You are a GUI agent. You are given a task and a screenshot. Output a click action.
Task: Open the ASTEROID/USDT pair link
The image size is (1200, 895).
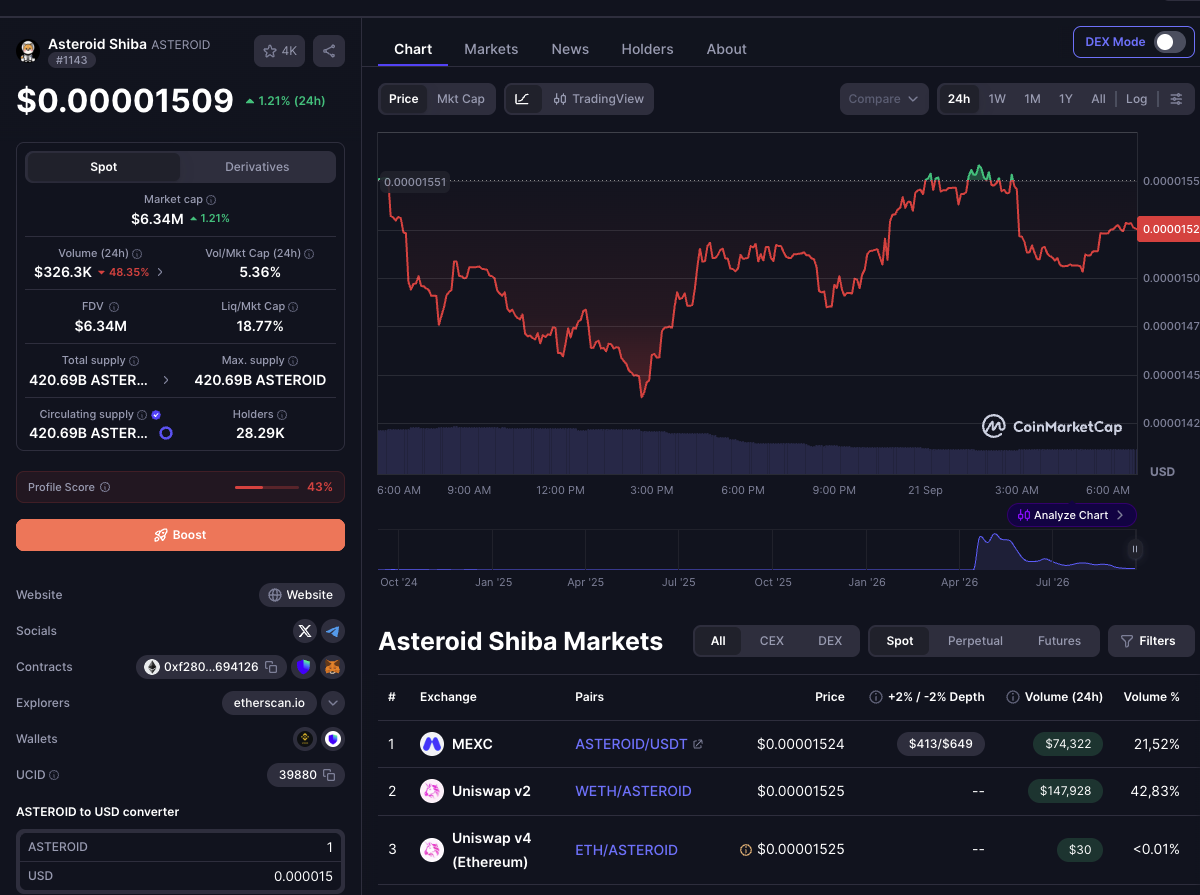point(639,744)
